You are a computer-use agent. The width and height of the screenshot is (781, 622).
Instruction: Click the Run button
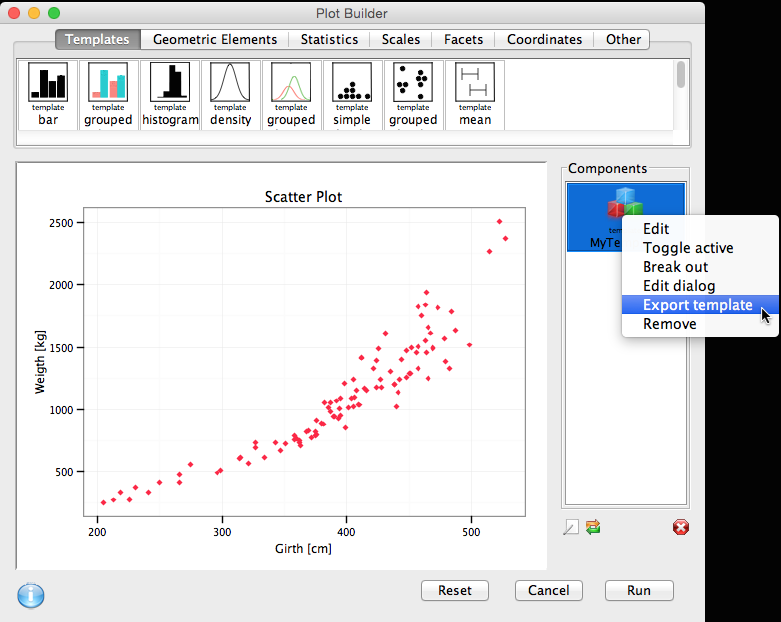pos(639,590)
